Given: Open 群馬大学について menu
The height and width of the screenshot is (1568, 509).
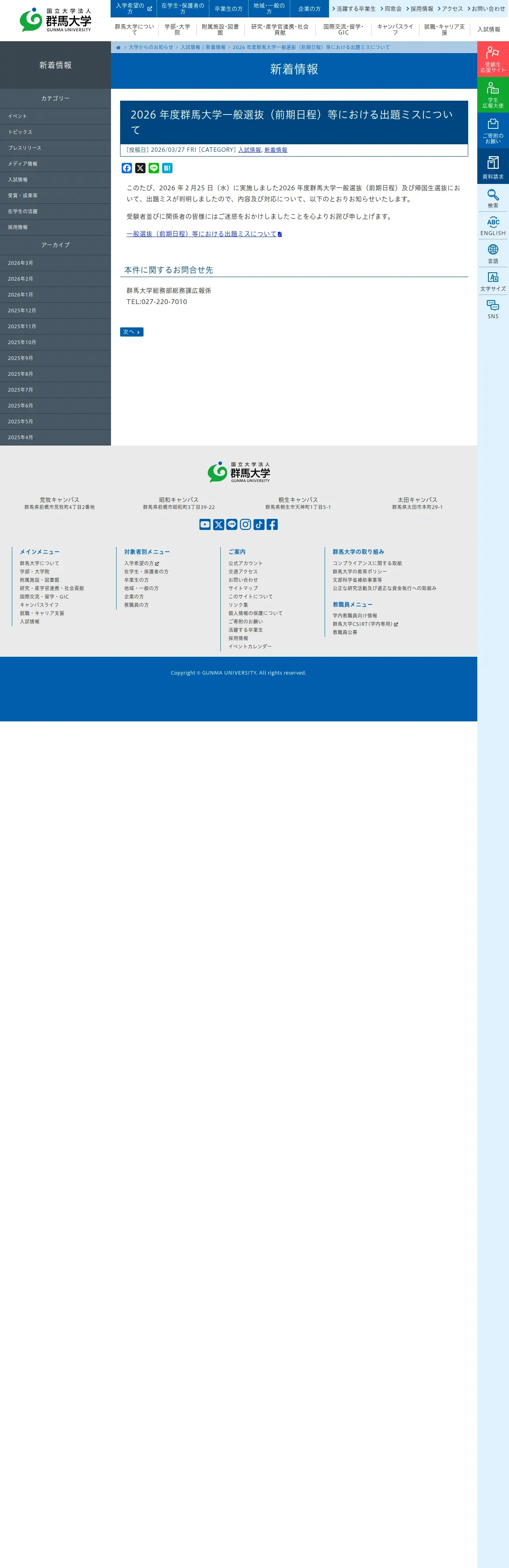Looking at the screenshot, I should pos(134,29).
